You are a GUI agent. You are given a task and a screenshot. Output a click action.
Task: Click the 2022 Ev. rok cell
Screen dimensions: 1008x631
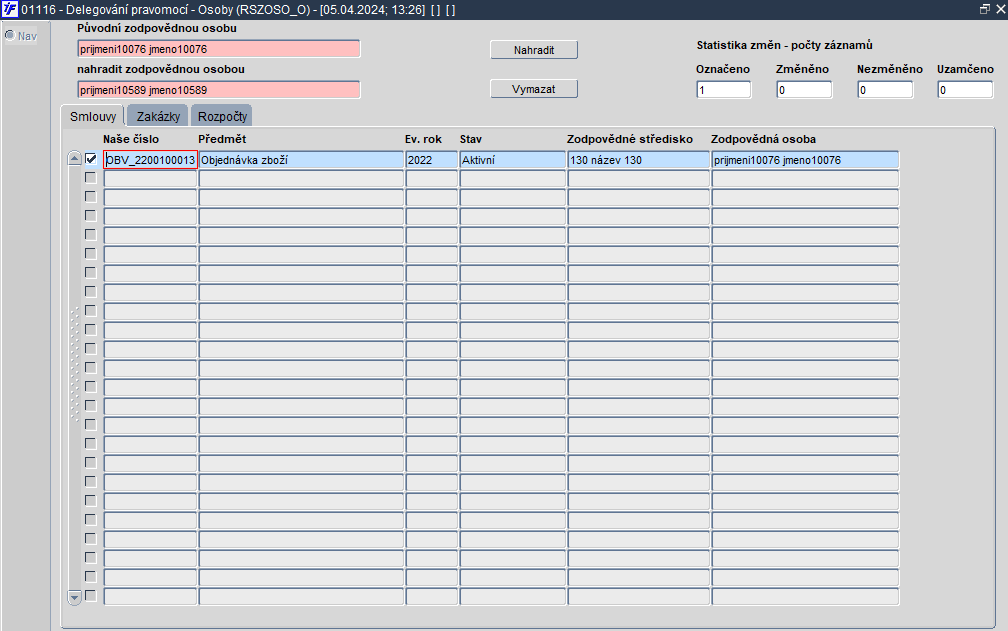431,160
